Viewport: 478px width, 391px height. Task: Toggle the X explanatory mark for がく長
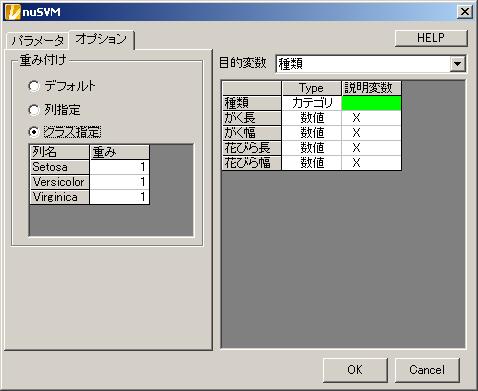click(371, 118)
